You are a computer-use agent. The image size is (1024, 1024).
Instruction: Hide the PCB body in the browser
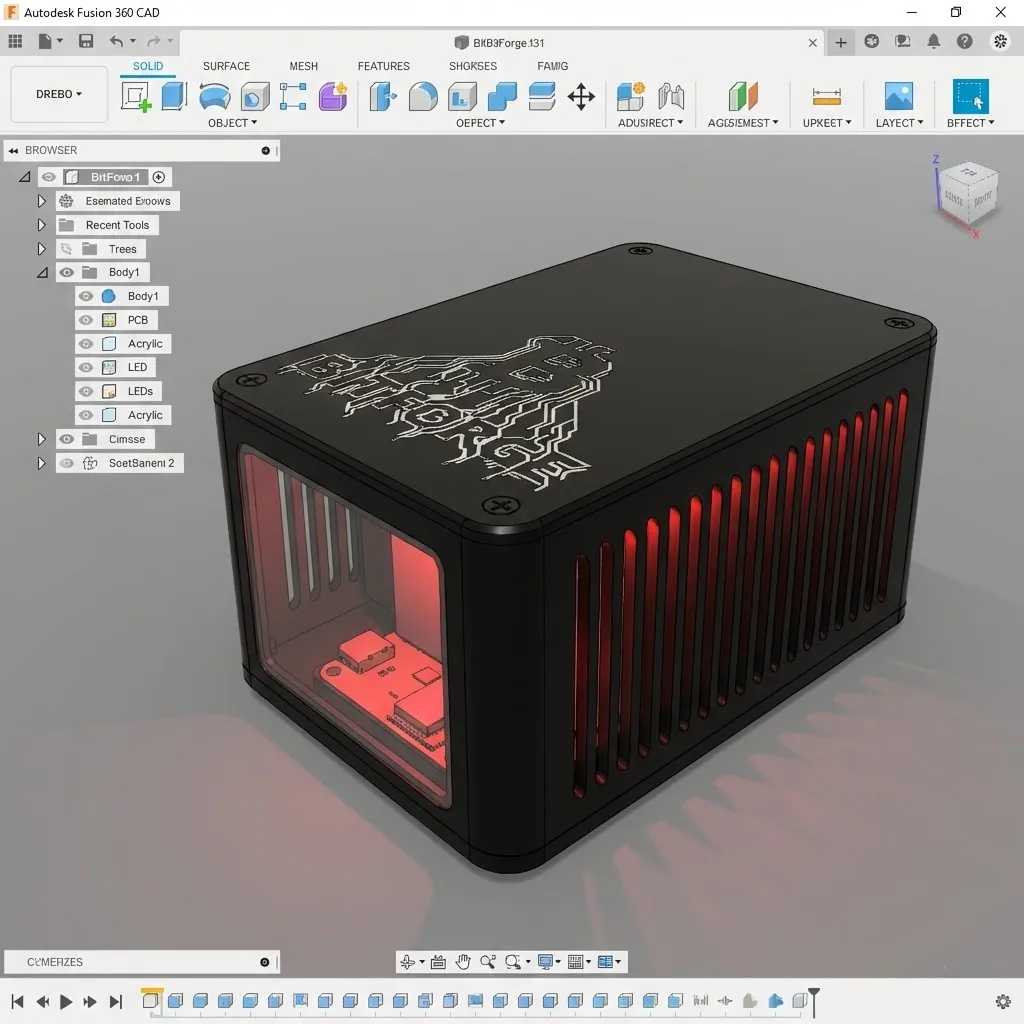pos(88,319)
